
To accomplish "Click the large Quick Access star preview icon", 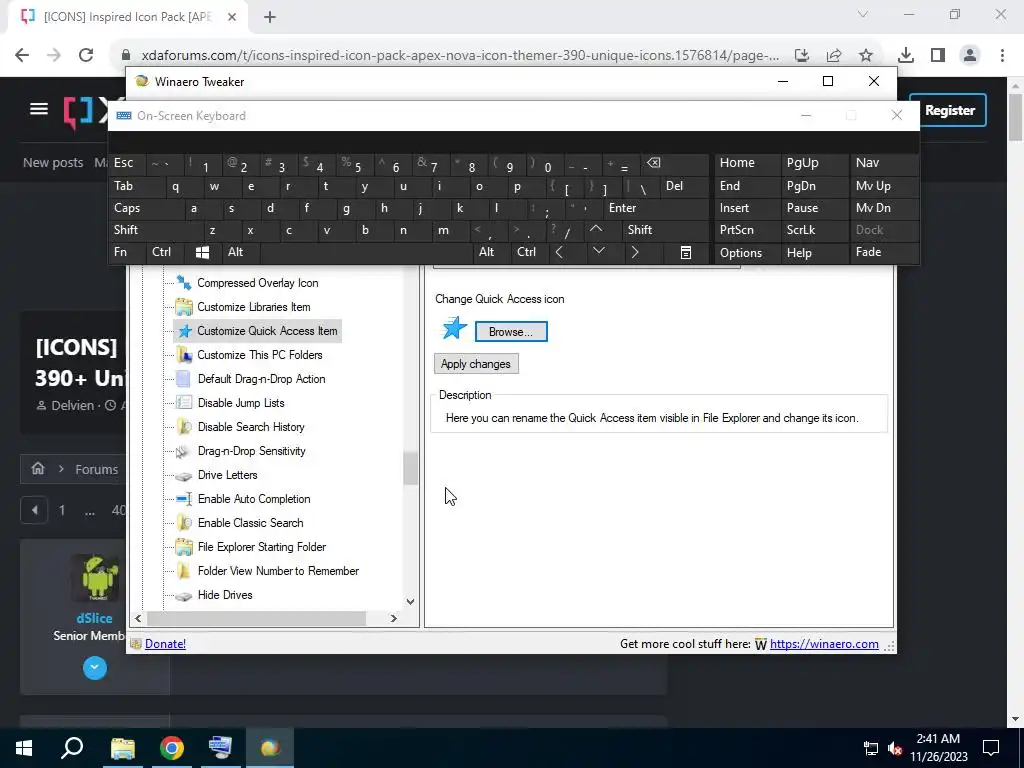I will (454, 328).
